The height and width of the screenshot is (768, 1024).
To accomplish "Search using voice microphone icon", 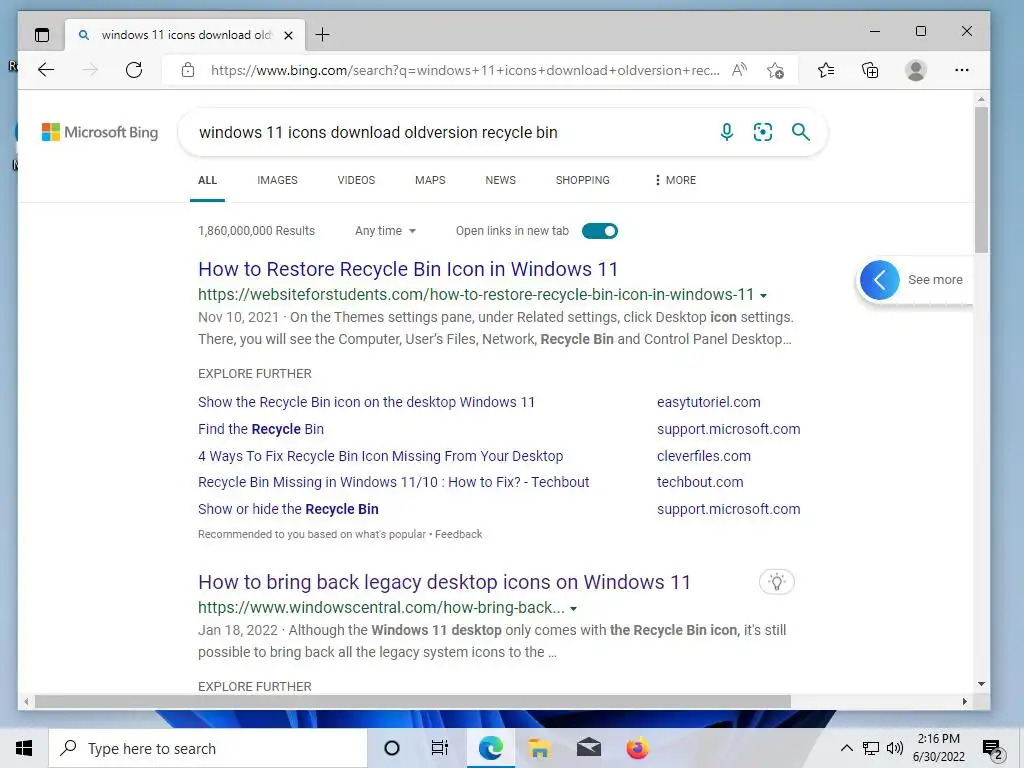I will click(x=727, y=132).
